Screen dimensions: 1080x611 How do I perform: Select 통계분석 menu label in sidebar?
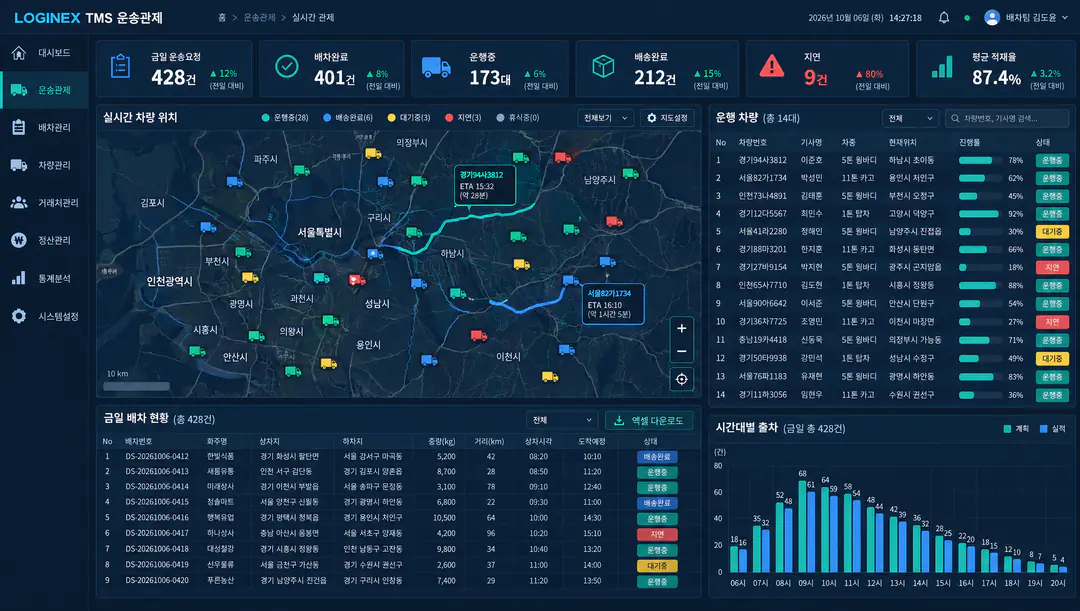(54, 278)
